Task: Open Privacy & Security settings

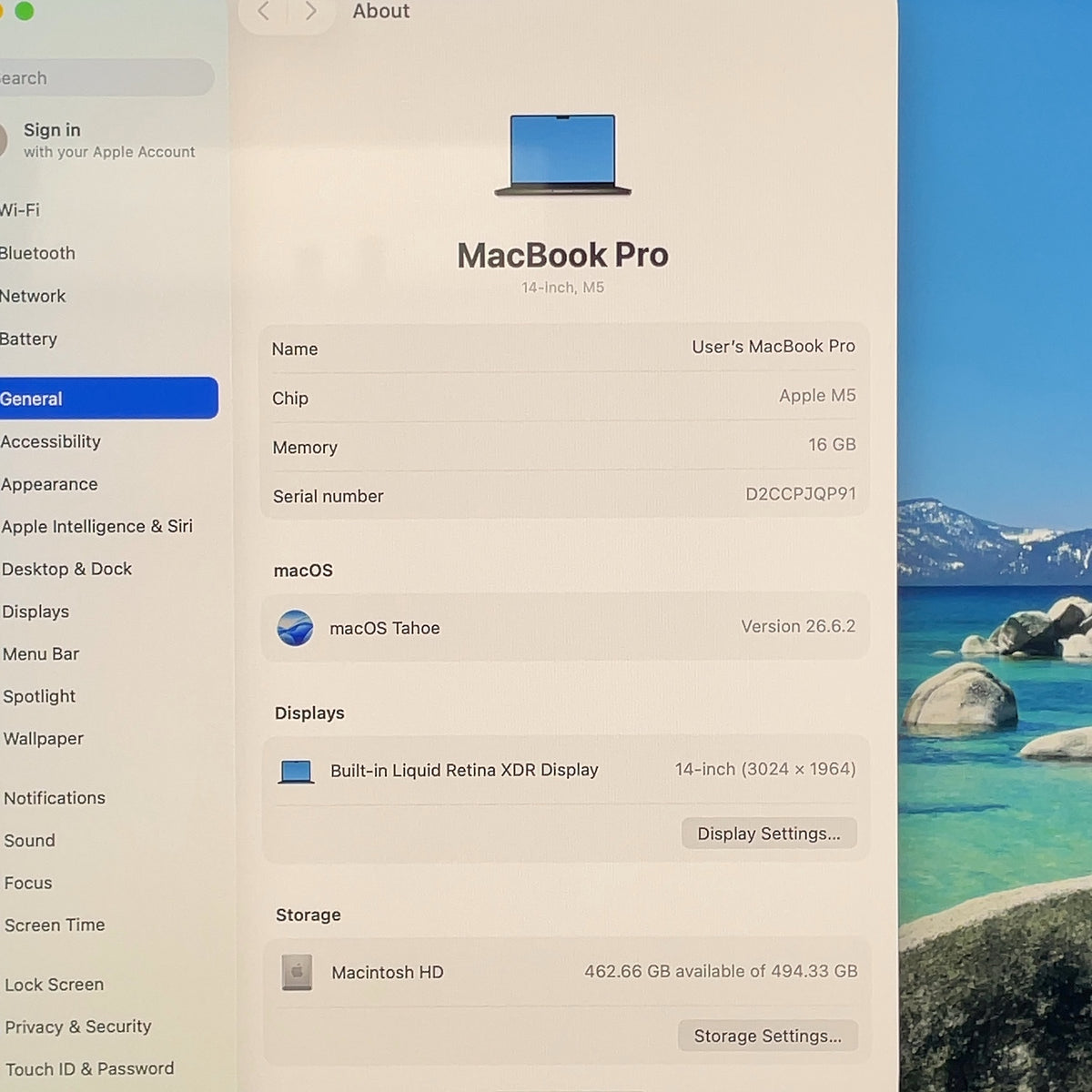Action: 78,1026
